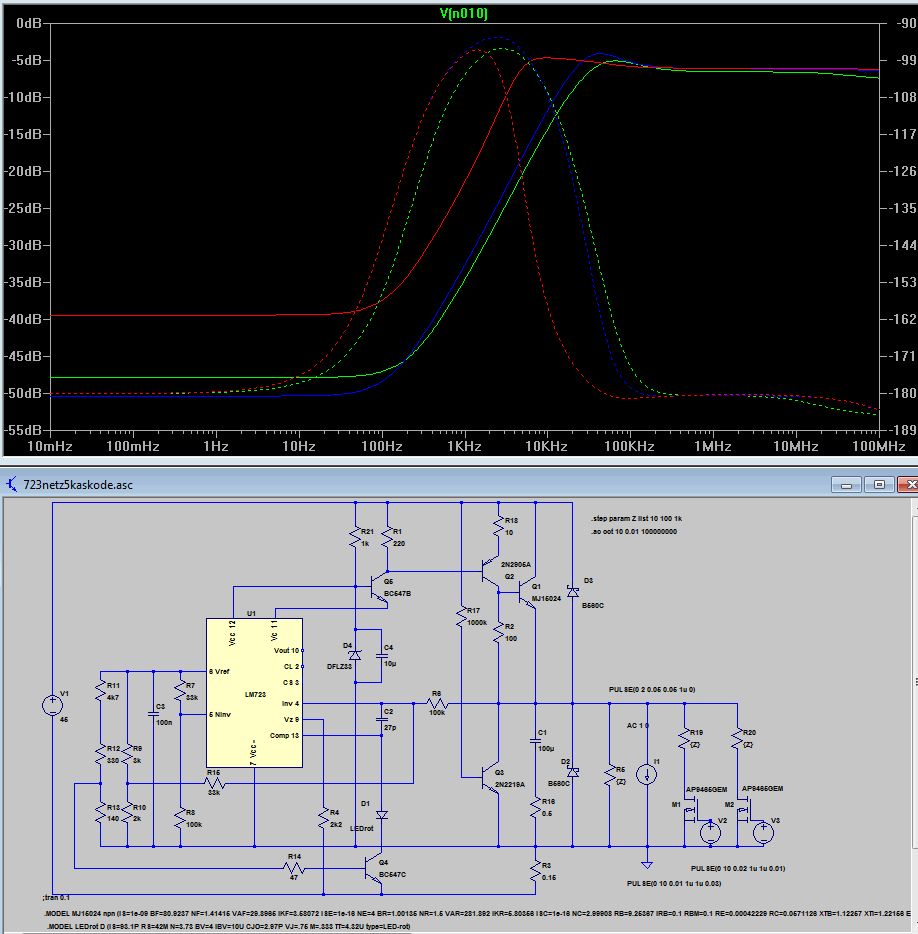Select the V(n010) trace label on plot
Screen dimensions: 918x934
463,13
